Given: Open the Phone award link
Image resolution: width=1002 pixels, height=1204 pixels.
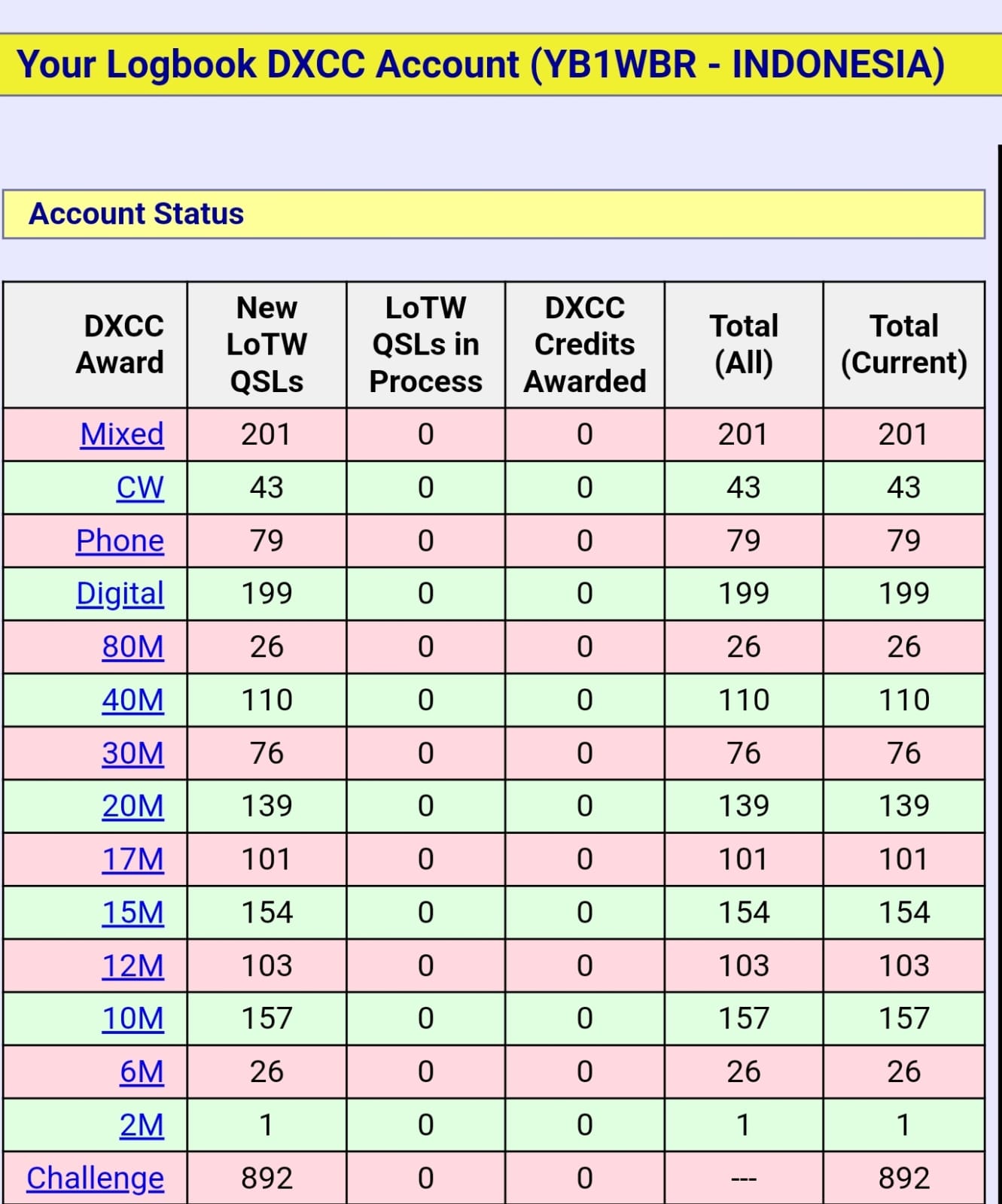Looking at the screenshot, I should coord(120,541).
